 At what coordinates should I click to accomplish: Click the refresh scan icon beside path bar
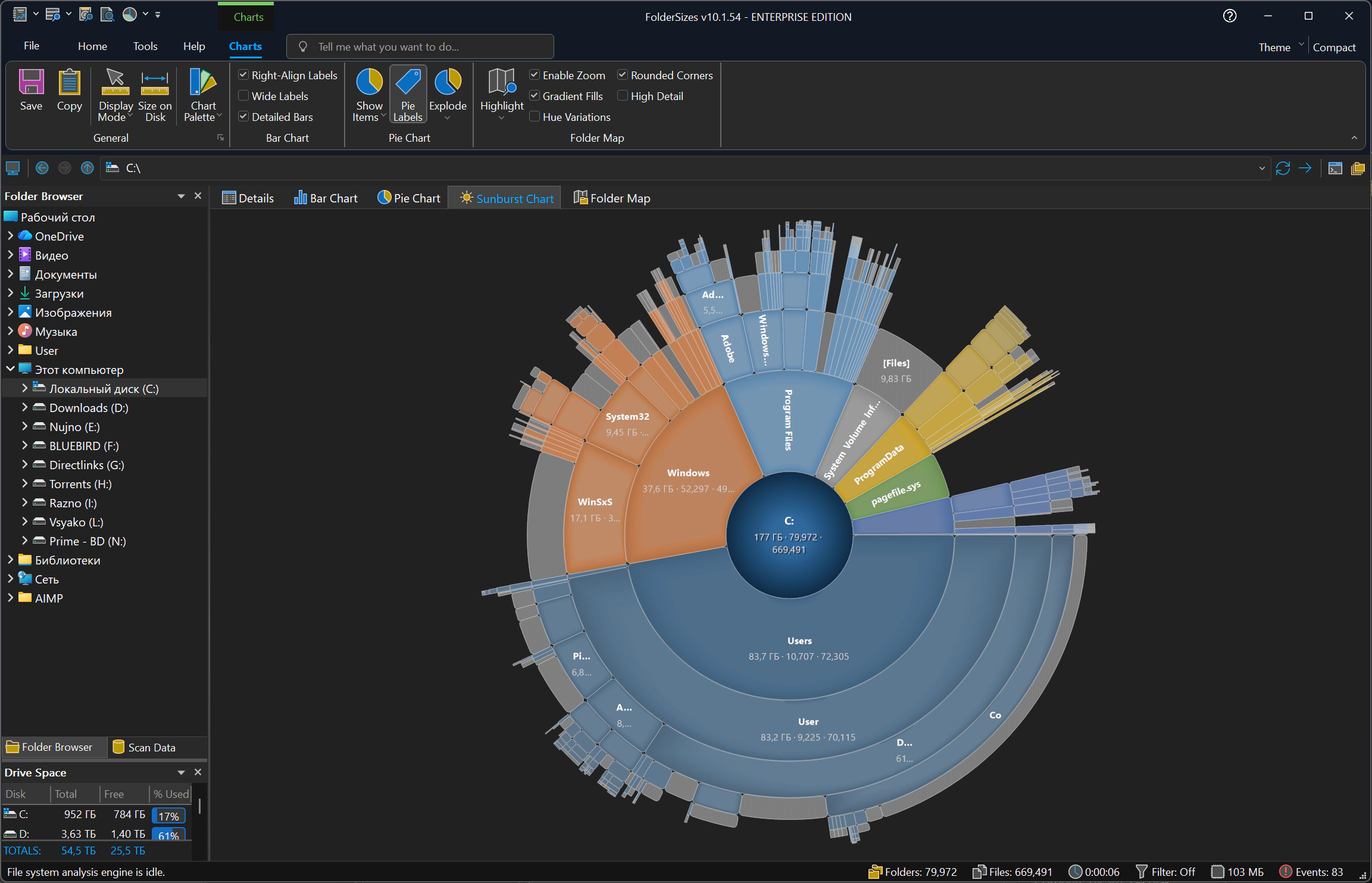(1282, 169)
